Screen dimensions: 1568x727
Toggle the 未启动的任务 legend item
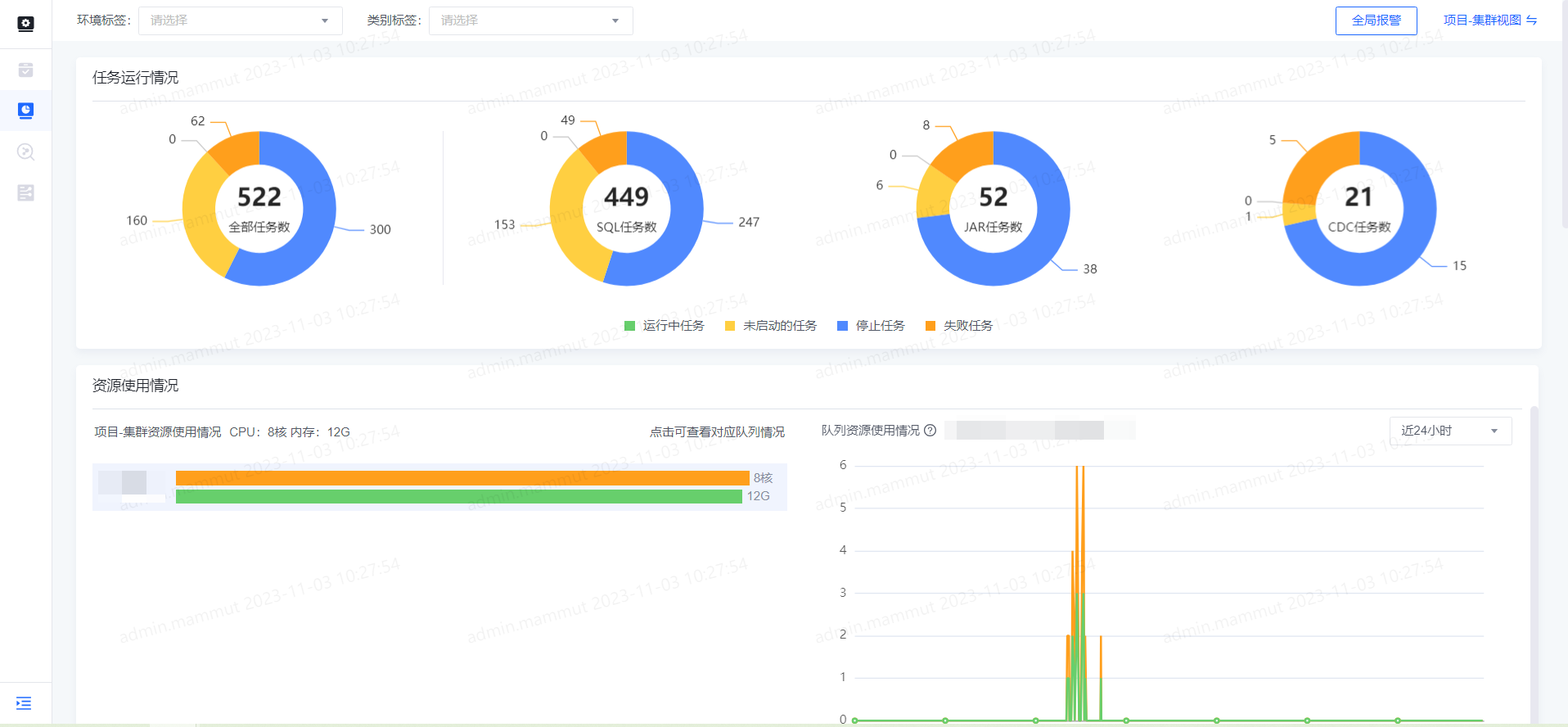pos(771,326)
